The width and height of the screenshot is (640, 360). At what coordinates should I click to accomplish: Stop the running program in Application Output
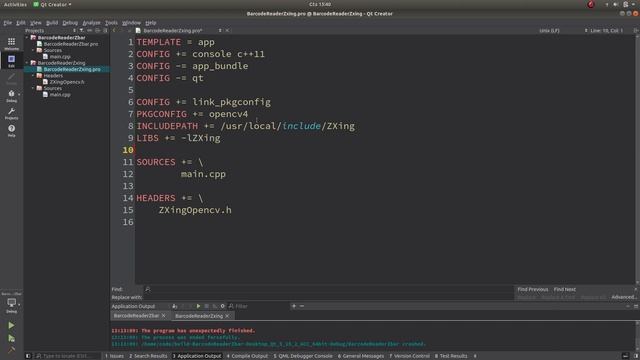pyautogui.click(x=207, y=306)
